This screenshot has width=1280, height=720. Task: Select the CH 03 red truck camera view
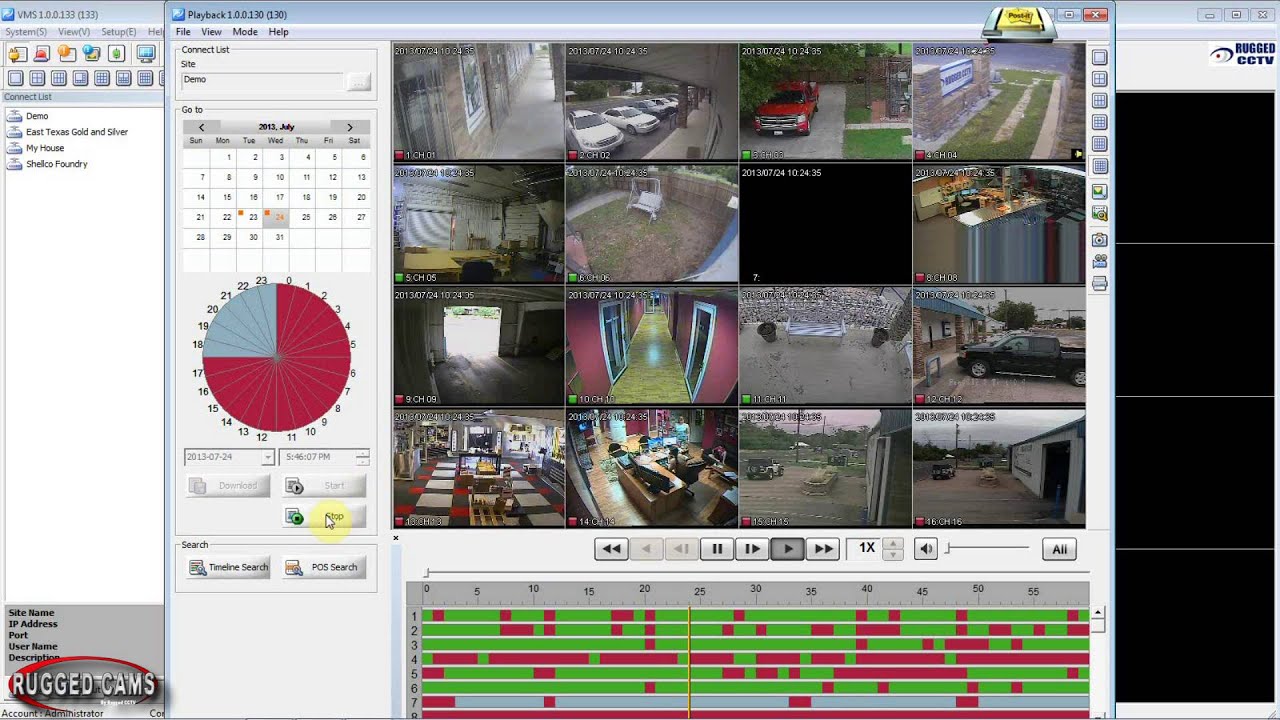(x=825, y=101)
